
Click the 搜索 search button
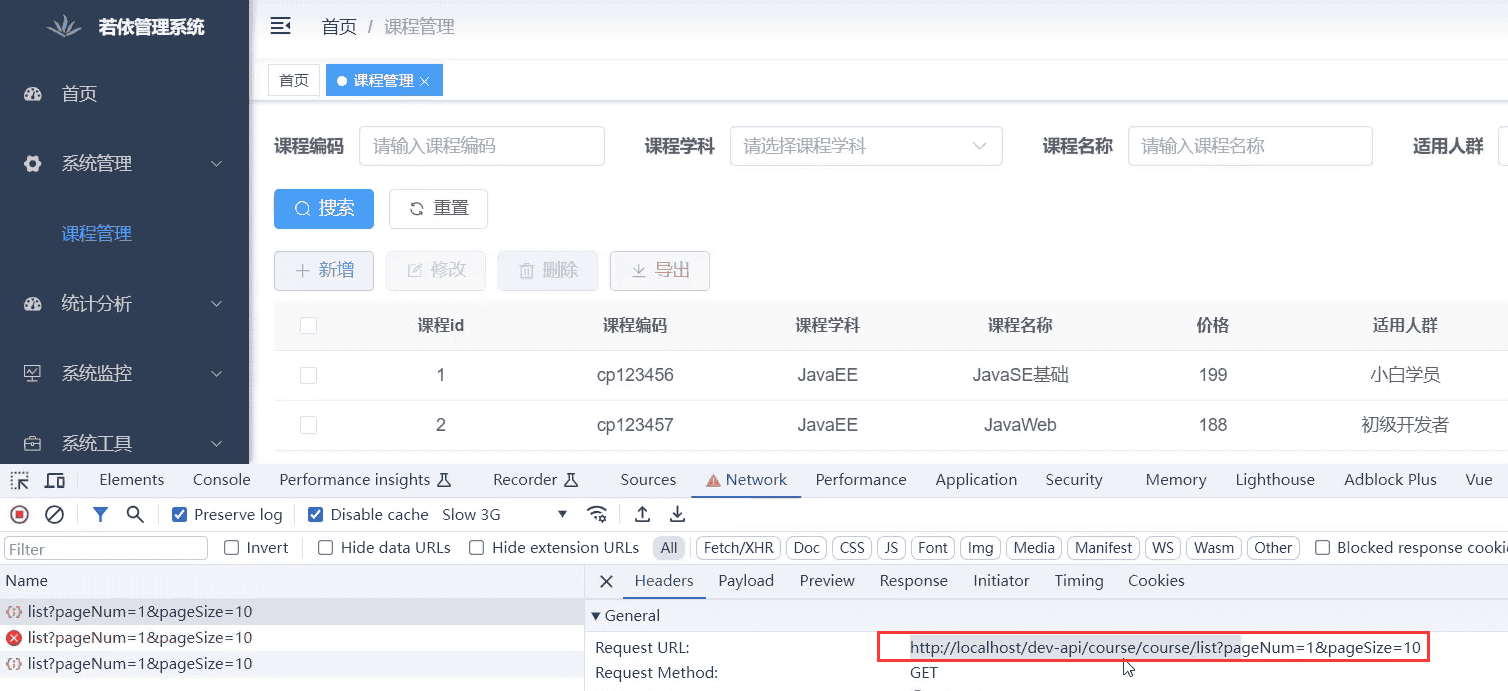pos(323,208)
